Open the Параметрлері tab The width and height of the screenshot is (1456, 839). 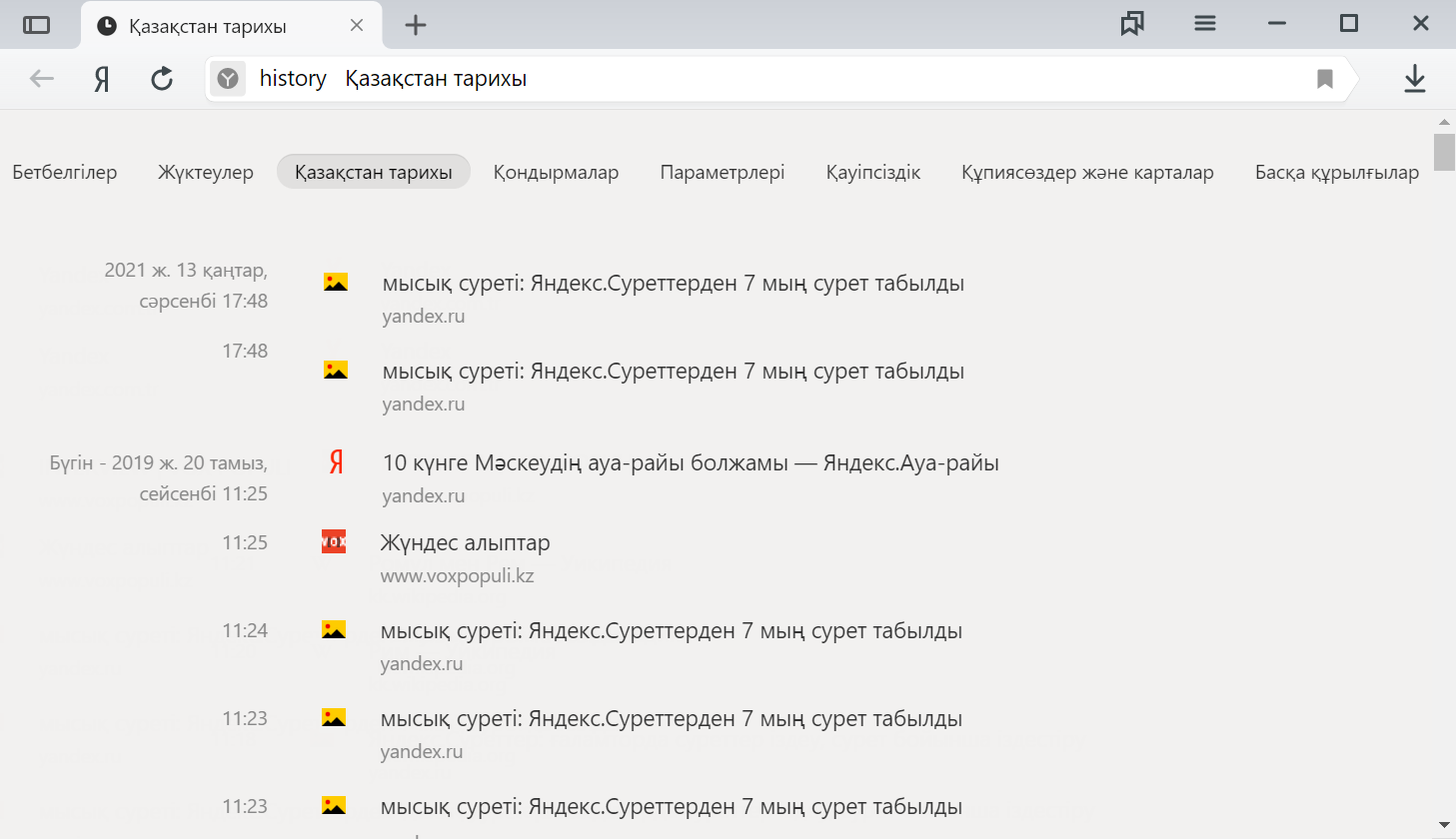[x=723, y=172]
